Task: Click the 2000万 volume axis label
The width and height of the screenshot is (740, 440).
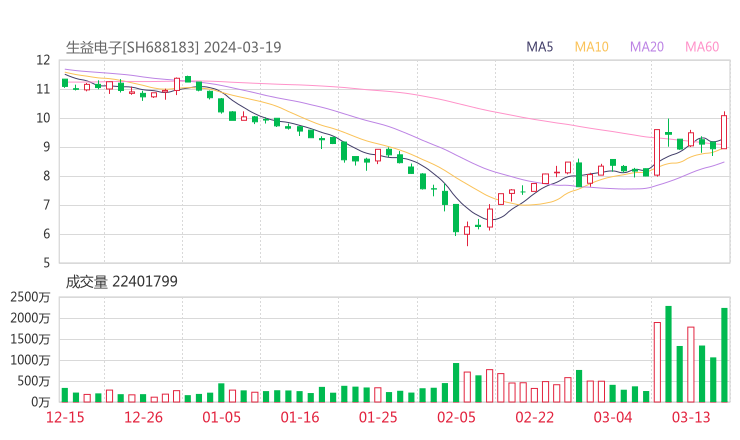Action: coord(30,318)
